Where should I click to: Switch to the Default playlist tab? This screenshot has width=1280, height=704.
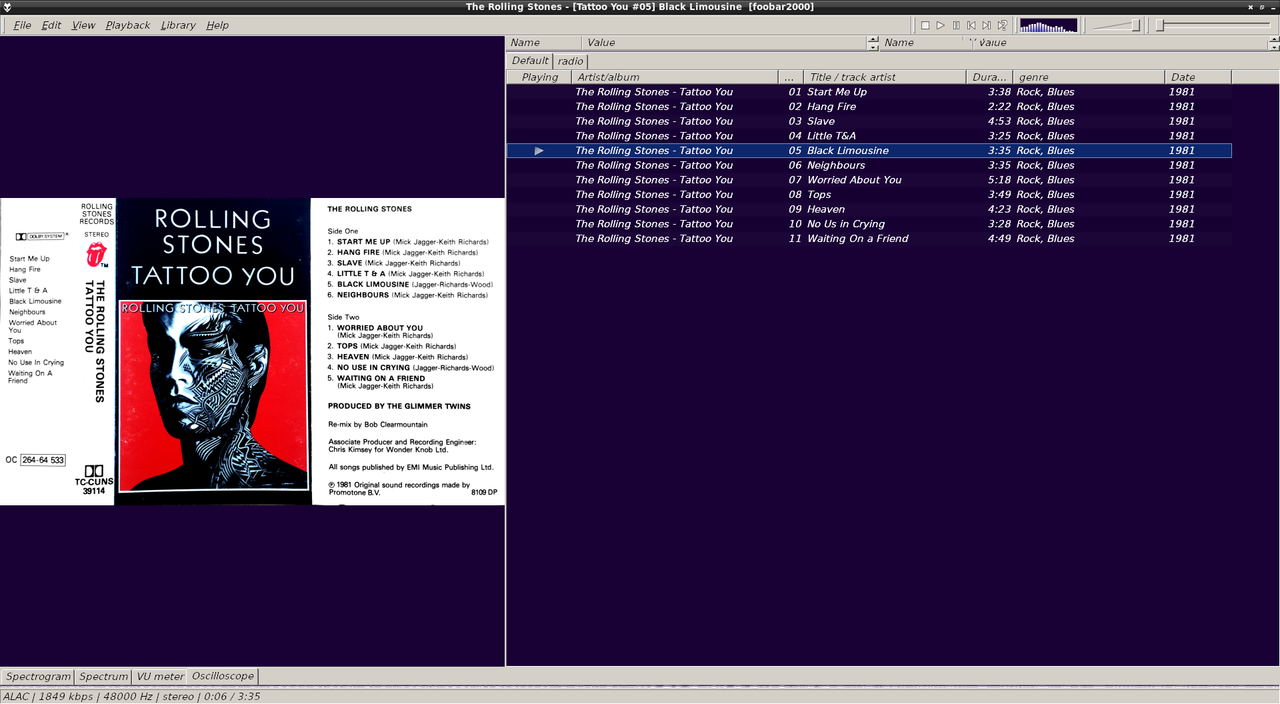pyautogui.click(x=530, y=60)
